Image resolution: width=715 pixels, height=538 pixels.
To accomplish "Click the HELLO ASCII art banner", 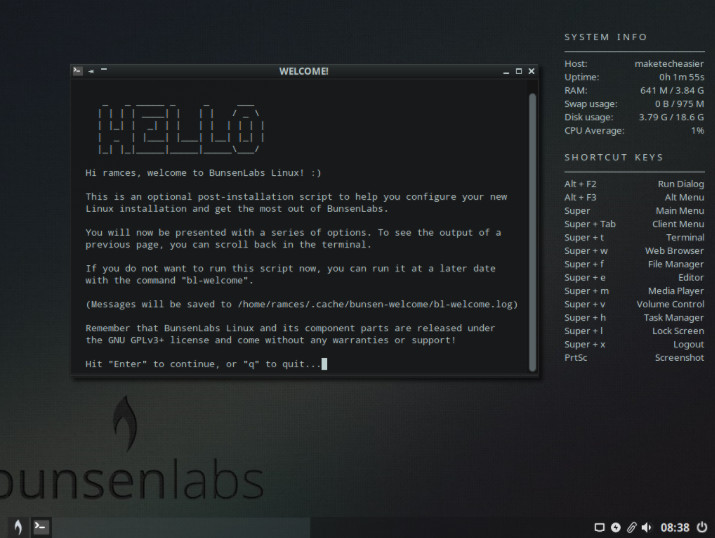I will (x=181, y=129).
